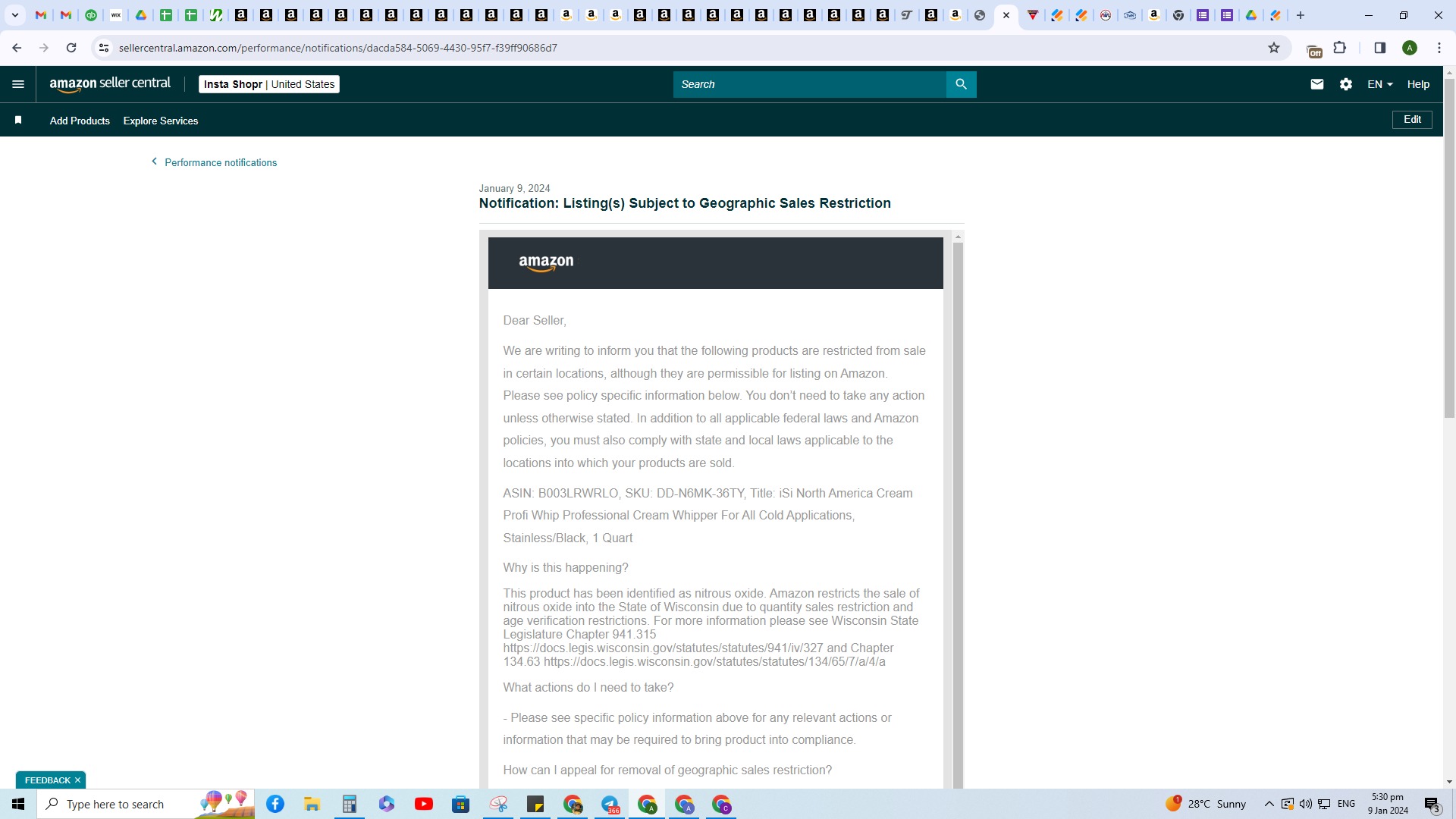Click the taskbar clock showing 5:30 pm
Viewport: 1456px width, 819px height.
[1388, 804]
